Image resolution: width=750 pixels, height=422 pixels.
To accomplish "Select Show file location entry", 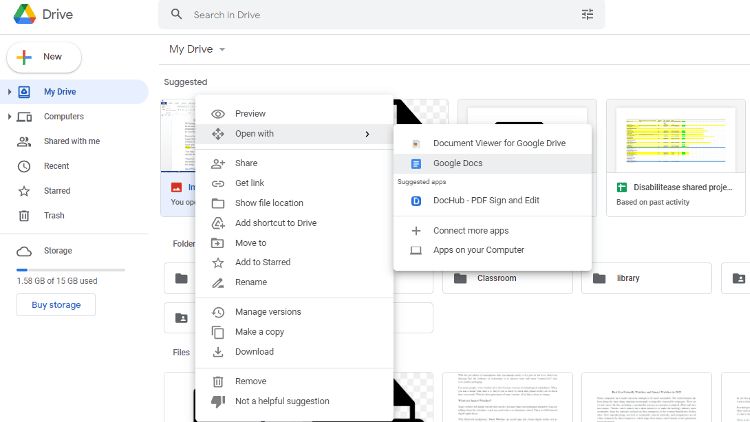I will pyautogui.click(x=294, y=203).
